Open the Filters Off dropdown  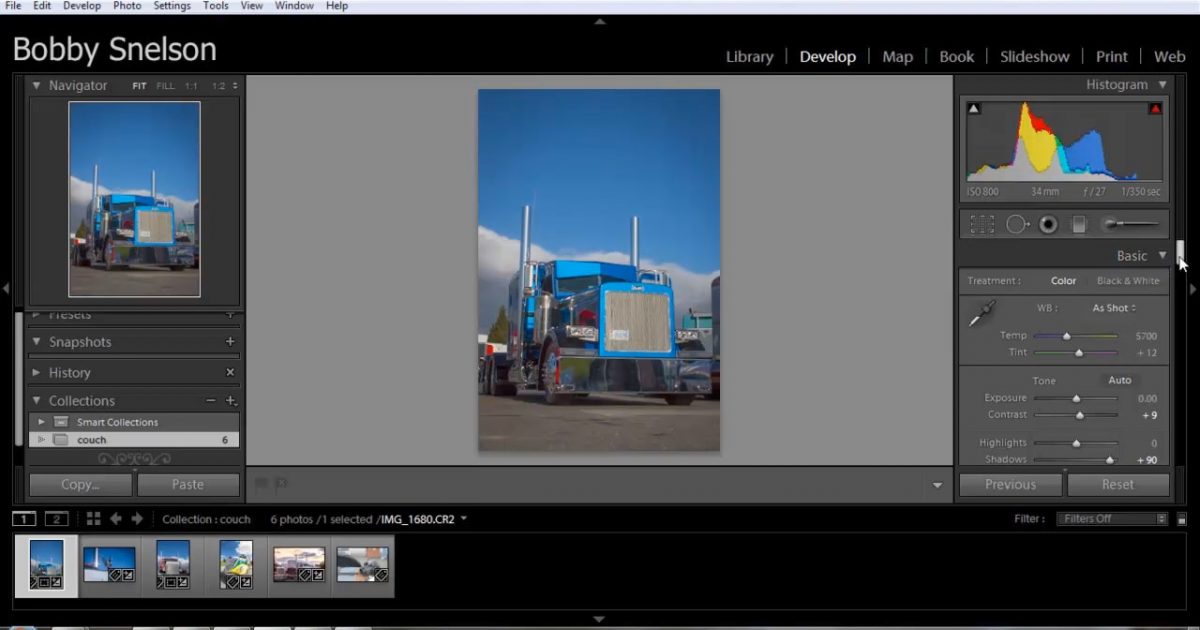point(1113,519)
